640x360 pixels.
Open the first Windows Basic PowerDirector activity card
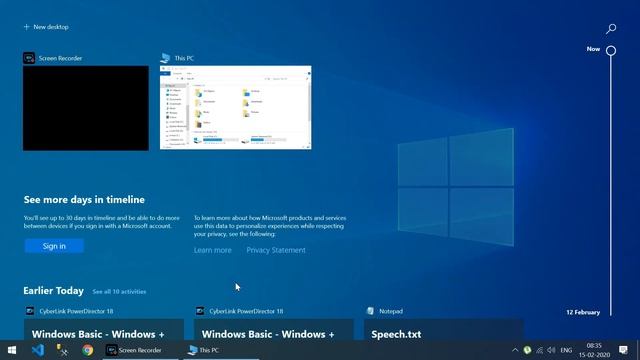point(104,329)
